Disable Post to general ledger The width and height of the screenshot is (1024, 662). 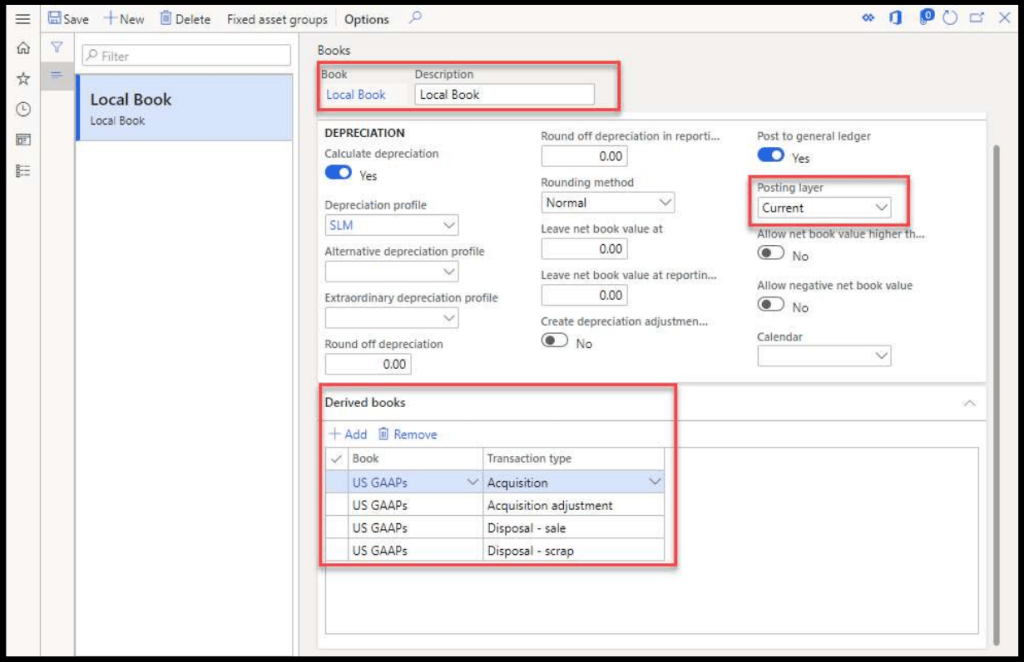tap(771, 155)
